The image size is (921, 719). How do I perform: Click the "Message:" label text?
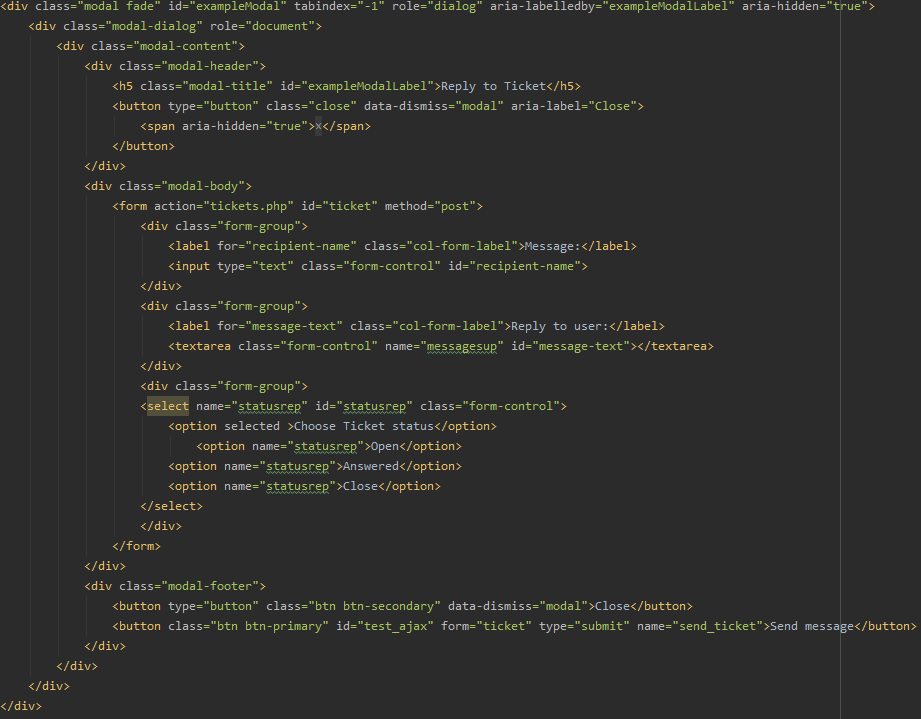(553, 246)
